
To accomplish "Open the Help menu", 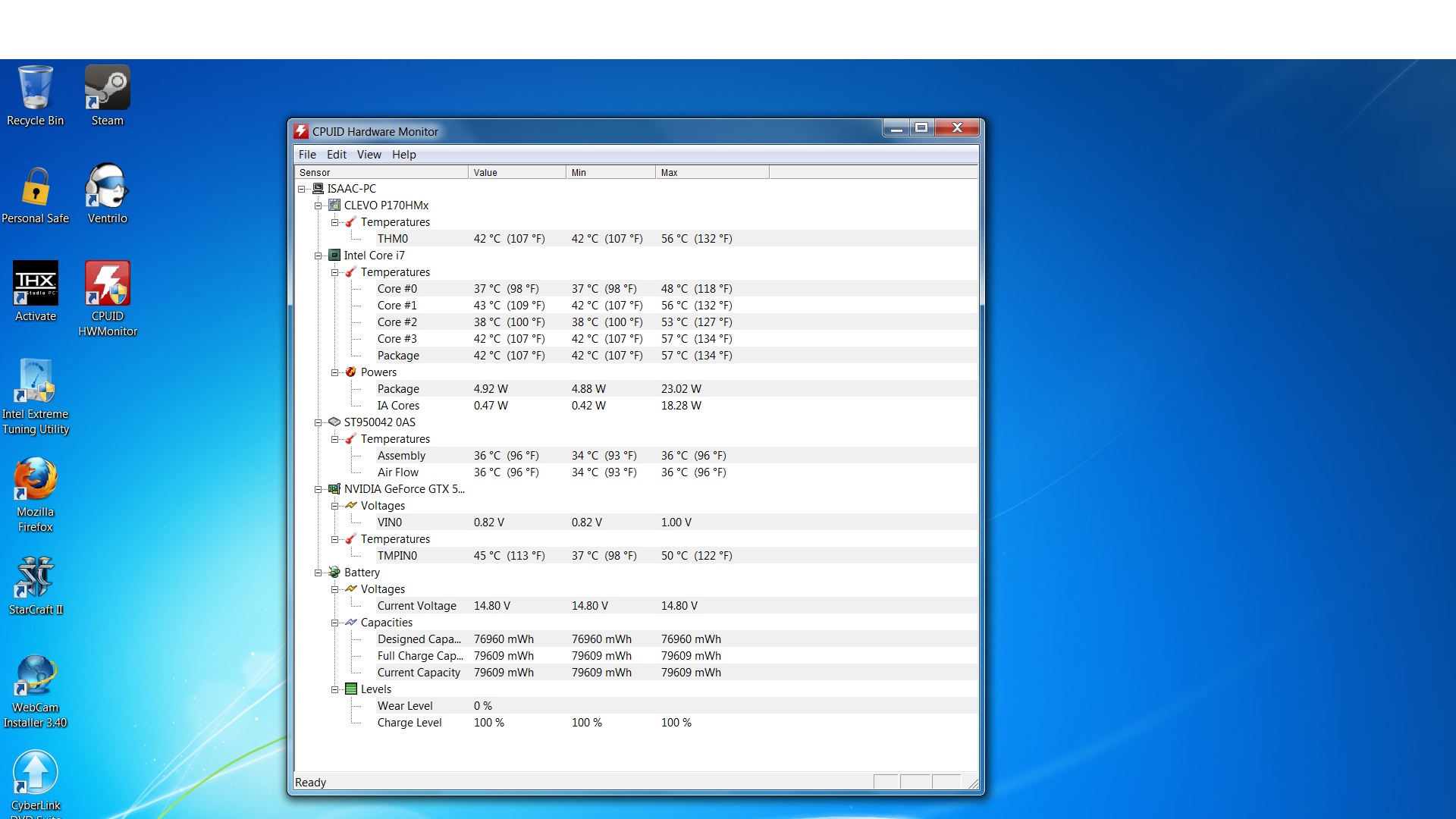I will click(x=404, y=155).
